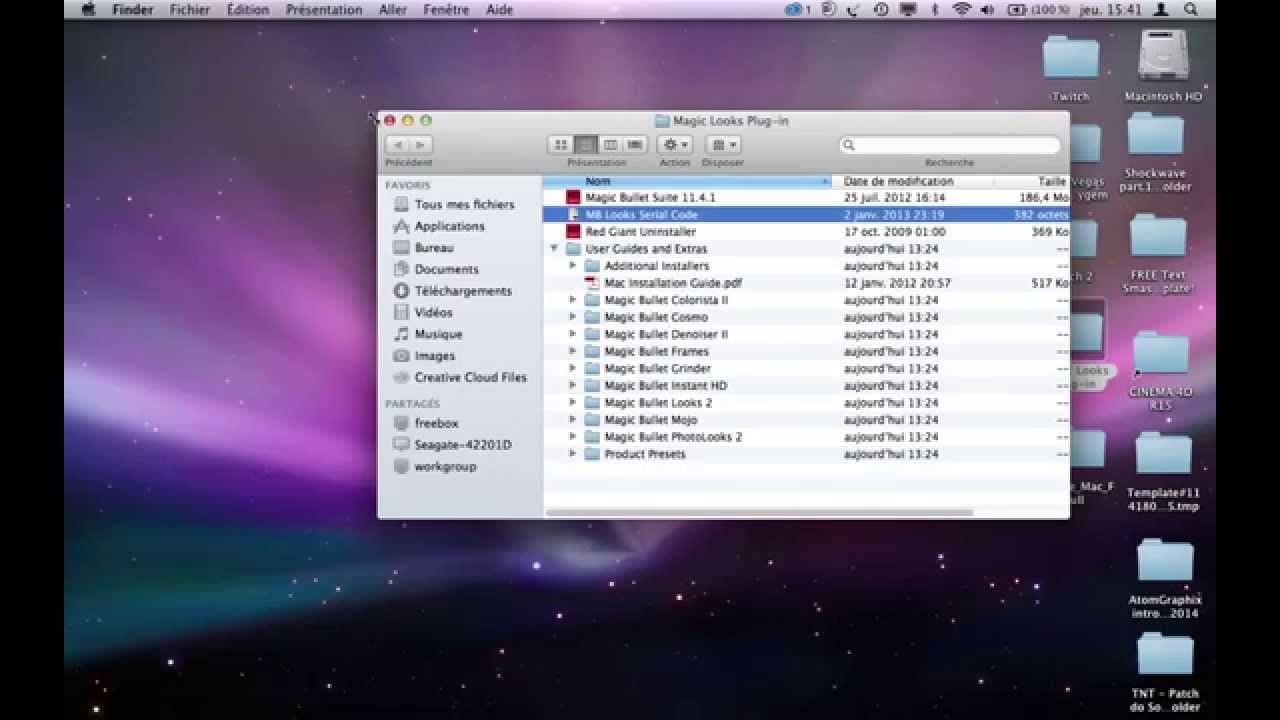This screenshot has width=1280, height=720.
Task: Open the Fenêtre menu
Action: pos(446,9)
